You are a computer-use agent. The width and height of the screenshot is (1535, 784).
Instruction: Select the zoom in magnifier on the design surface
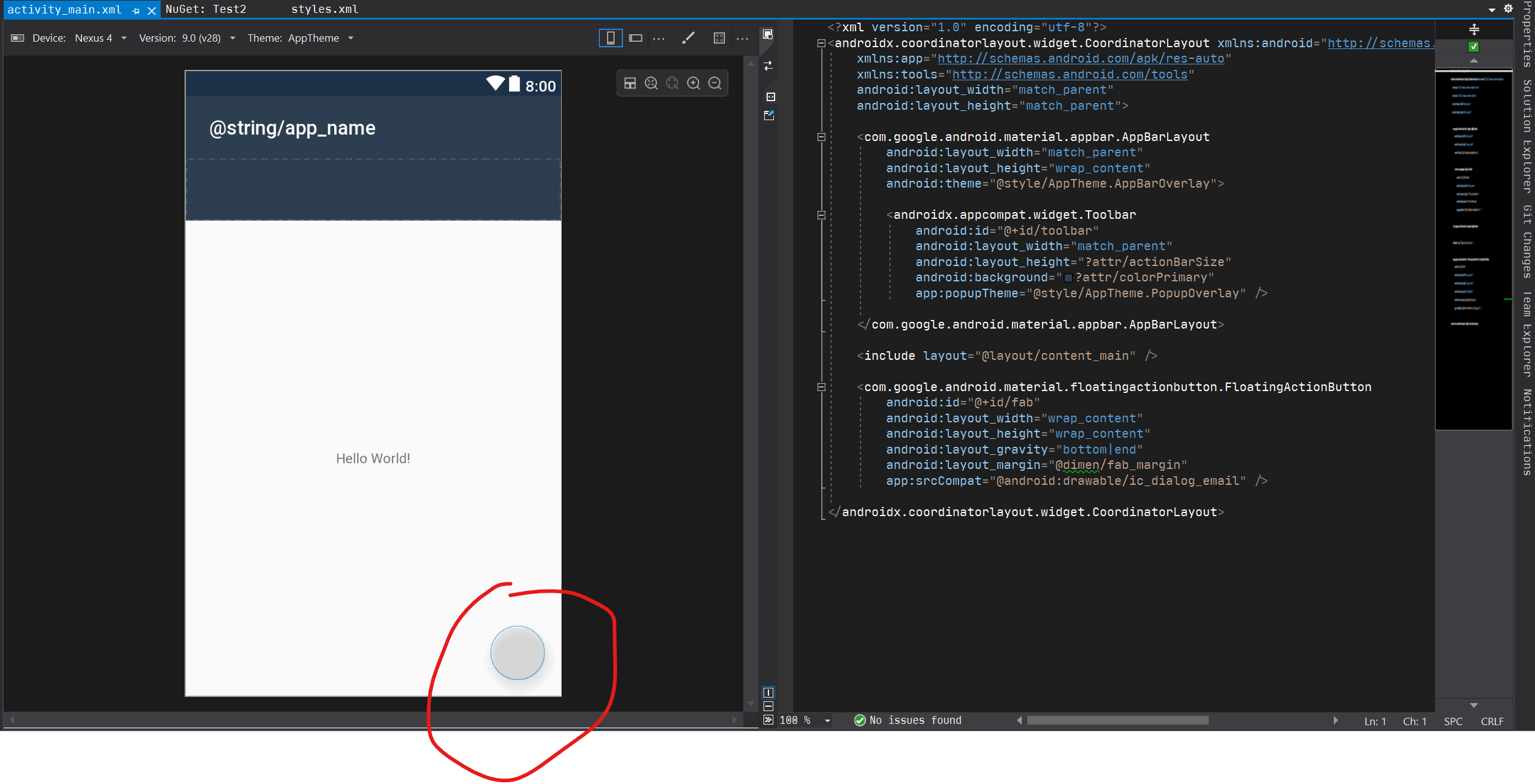[694, 83]
